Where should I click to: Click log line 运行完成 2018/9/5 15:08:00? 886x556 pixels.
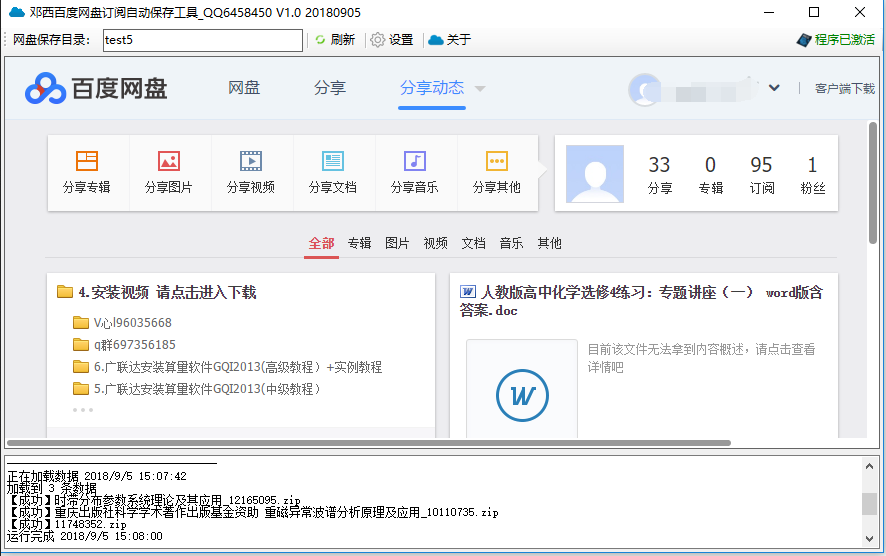85,536
